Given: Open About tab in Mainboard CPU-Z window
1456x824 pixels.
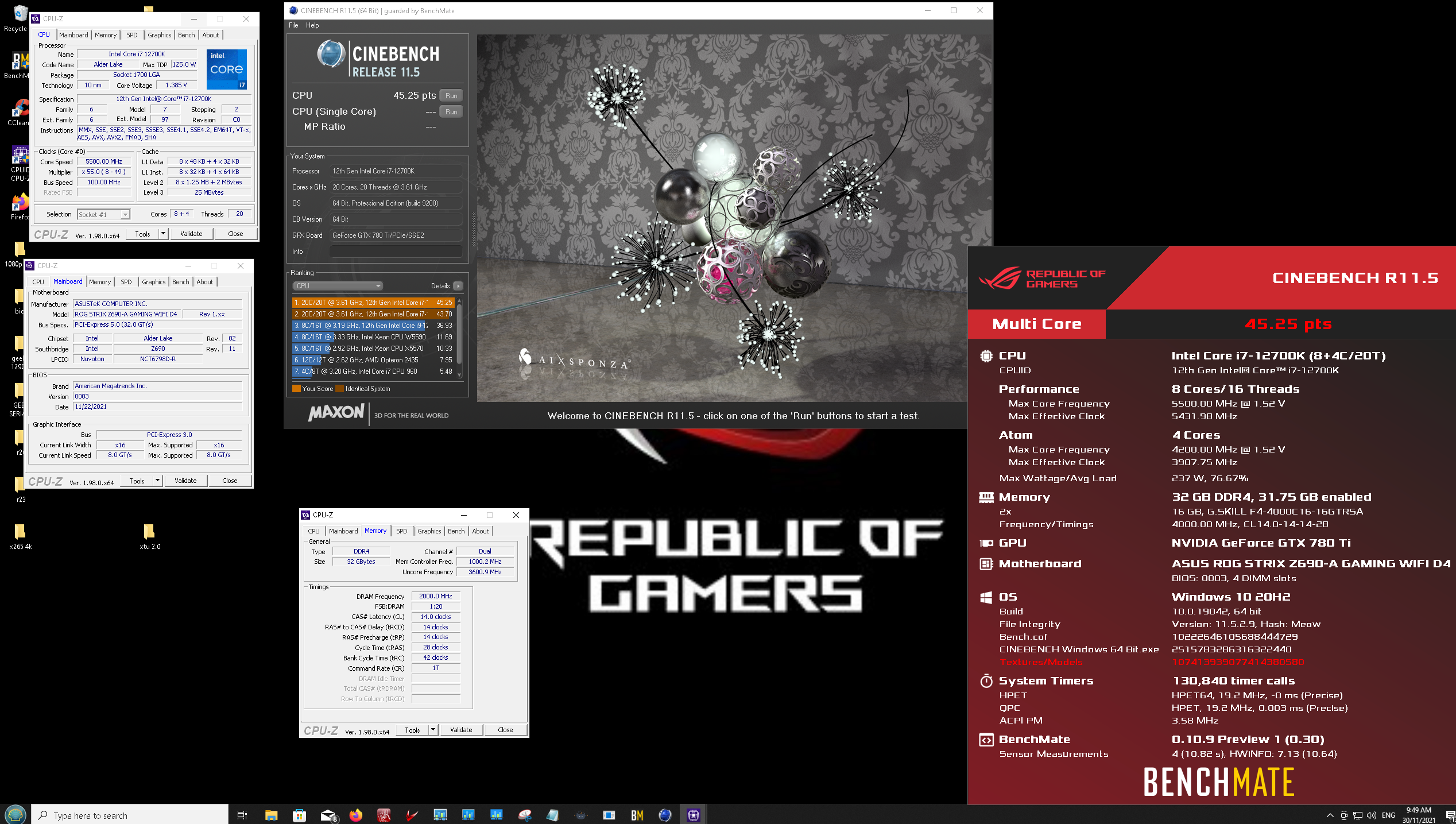Looking at the screenshot, I should point(205,282).
